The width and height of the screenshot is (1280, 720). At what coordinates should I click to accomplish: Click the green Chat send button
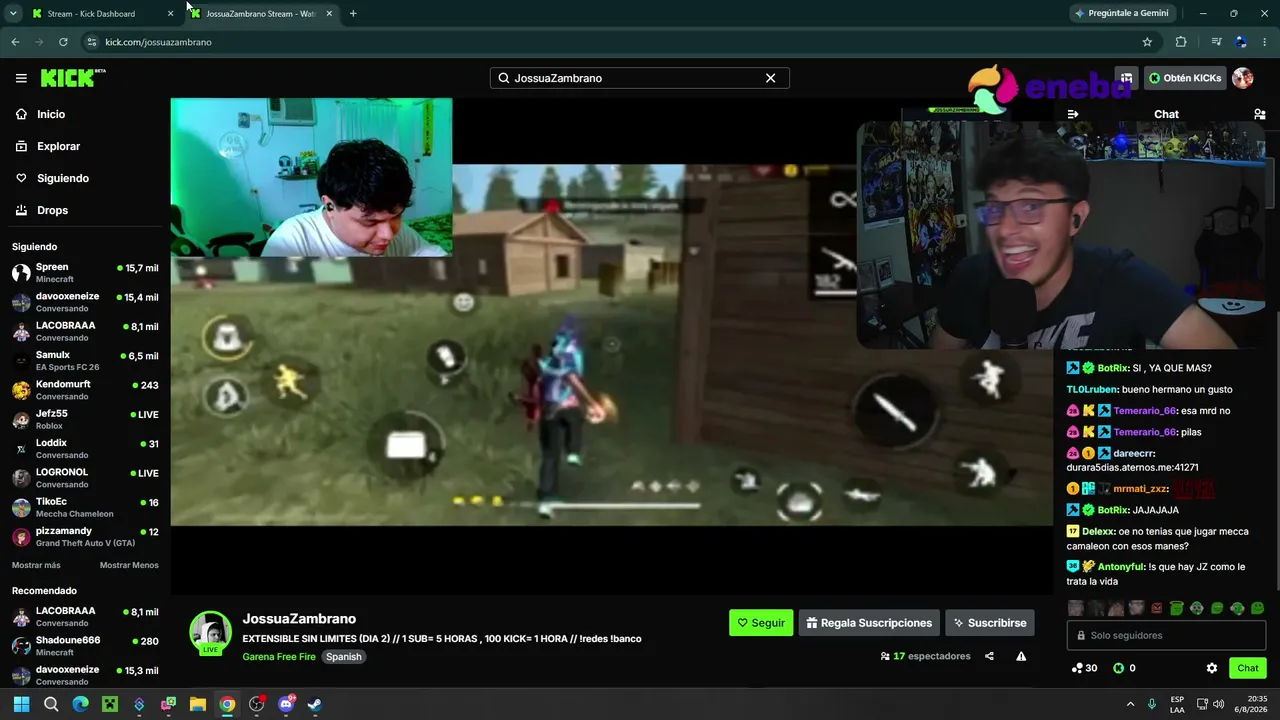pos(1248,668)
